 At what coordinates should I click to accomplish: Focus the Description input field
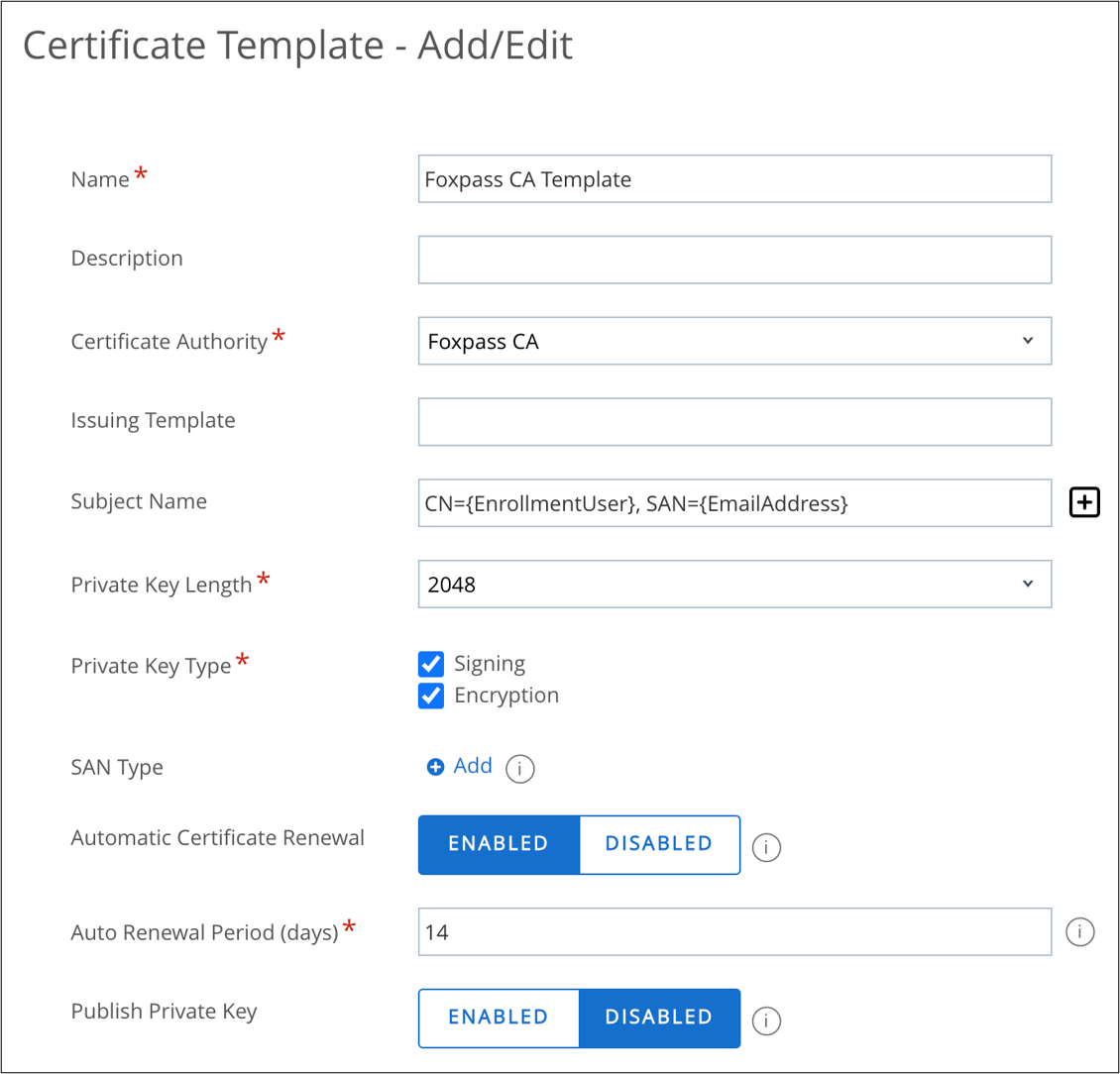[733, 260]
